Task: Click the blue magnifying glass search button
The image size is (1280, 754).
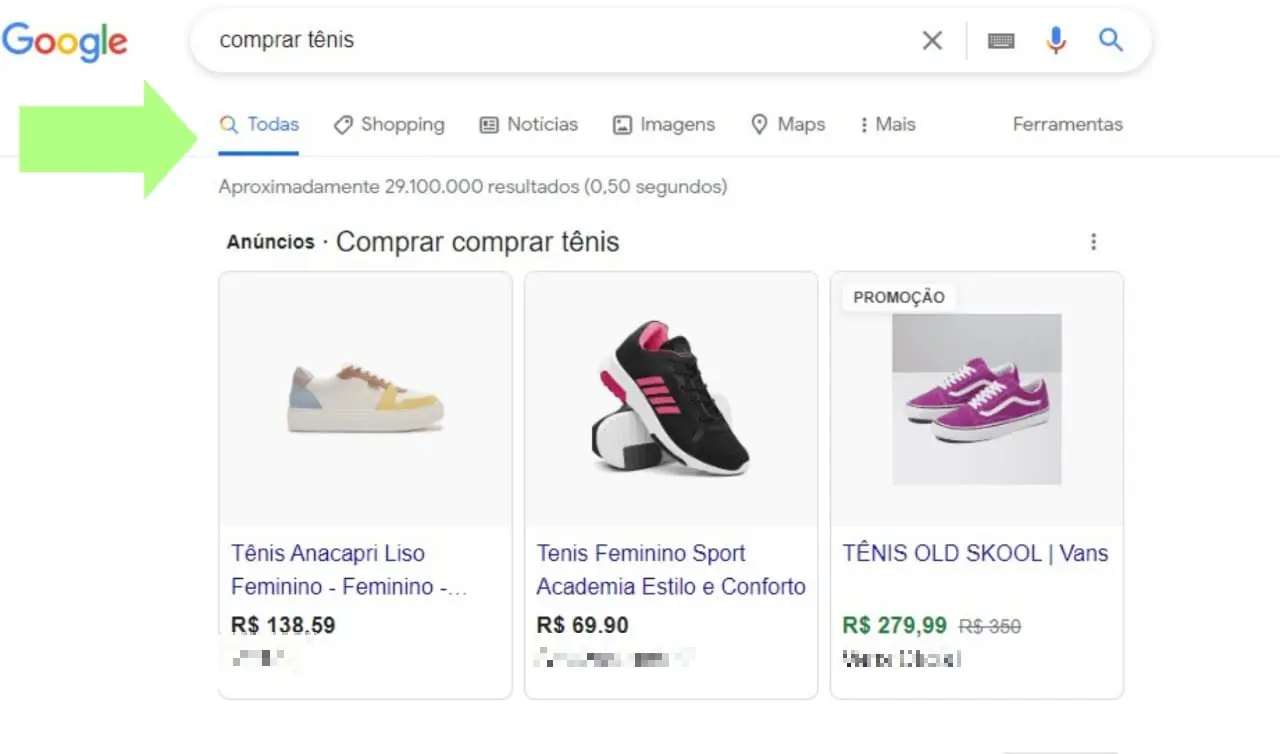Action: (1110, 40)
